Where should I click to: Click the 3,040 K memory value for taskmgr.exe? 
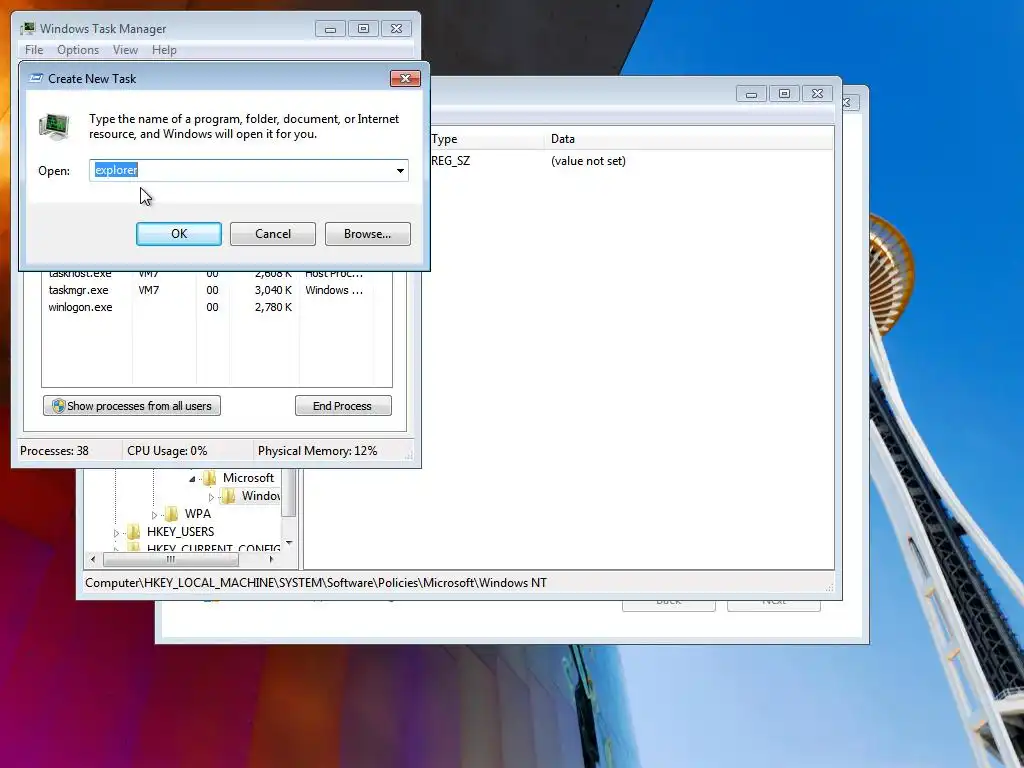pyautogui.click(x=273, y=290)
